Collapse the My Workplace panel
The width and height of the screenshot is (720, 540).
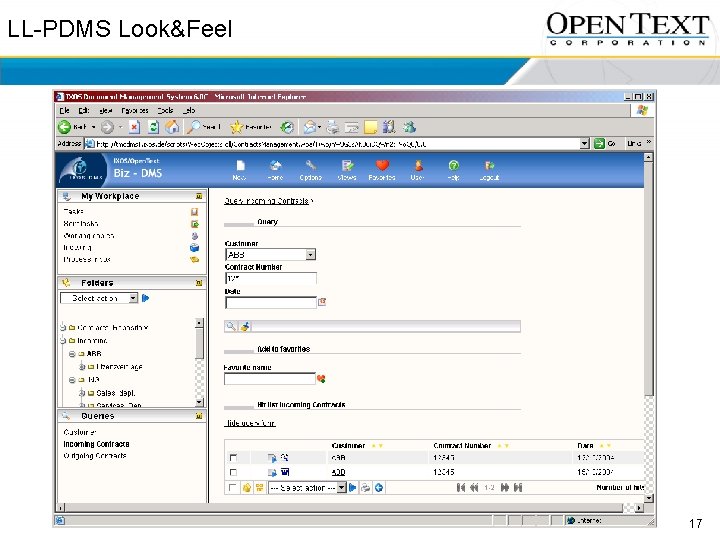199,196
